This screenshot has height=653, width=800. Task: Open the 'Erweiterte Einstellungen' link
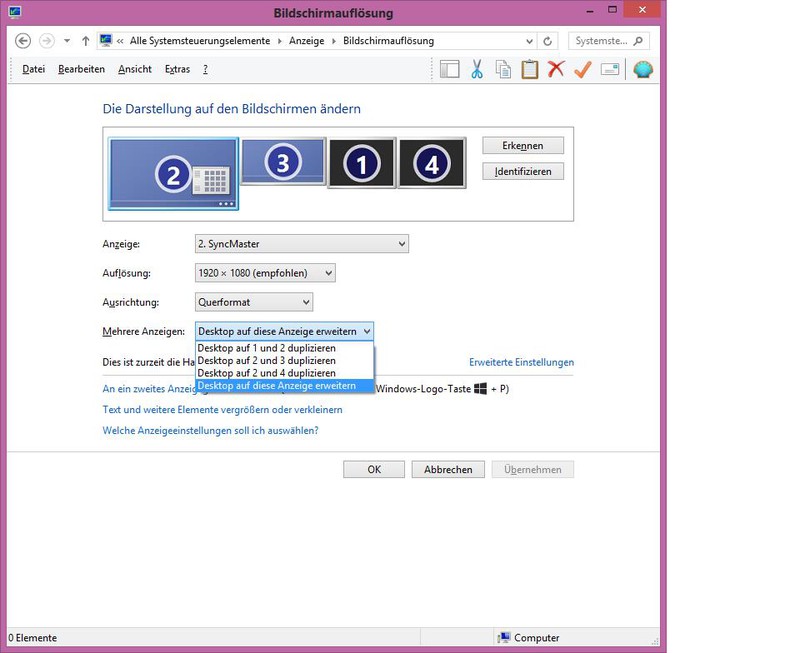[521, 362]
